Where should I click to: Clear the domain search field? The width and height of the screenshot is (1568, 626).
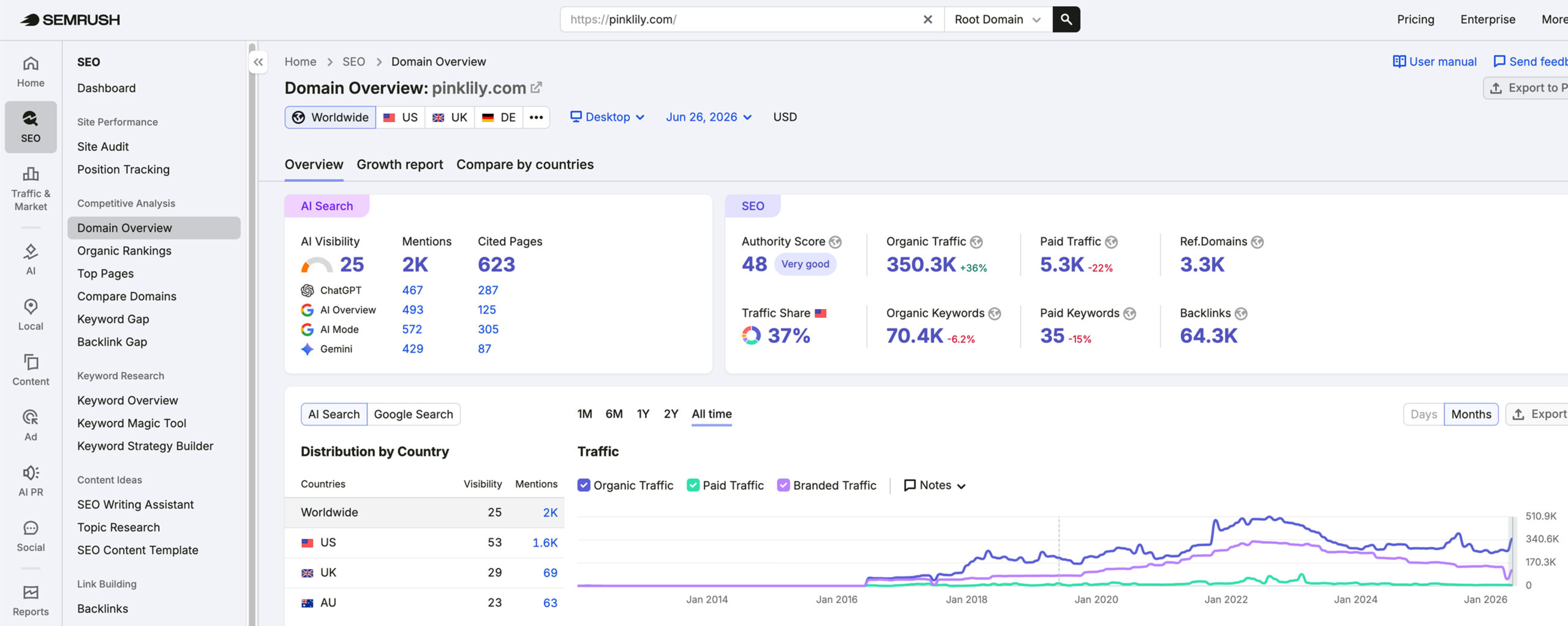[x=928, y=20]
